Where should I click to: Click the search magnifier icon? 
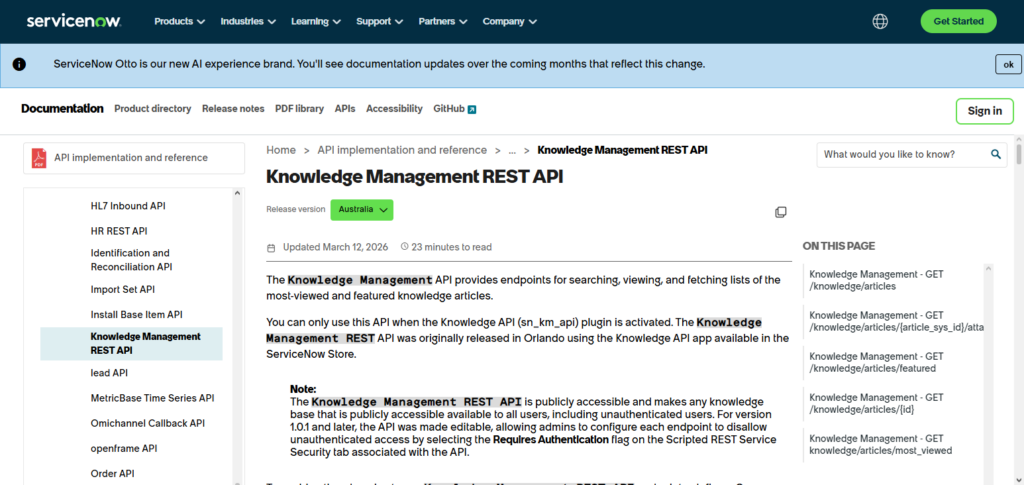pyautogui.click(x=995, y=155)
